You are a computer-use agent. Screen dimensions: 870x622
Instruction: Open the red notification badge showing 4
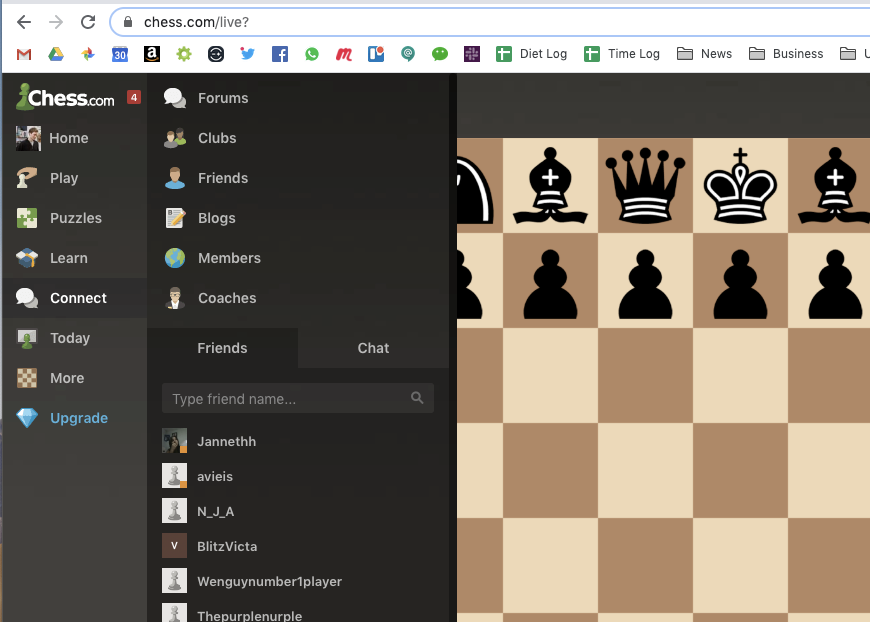coord(134,97)
